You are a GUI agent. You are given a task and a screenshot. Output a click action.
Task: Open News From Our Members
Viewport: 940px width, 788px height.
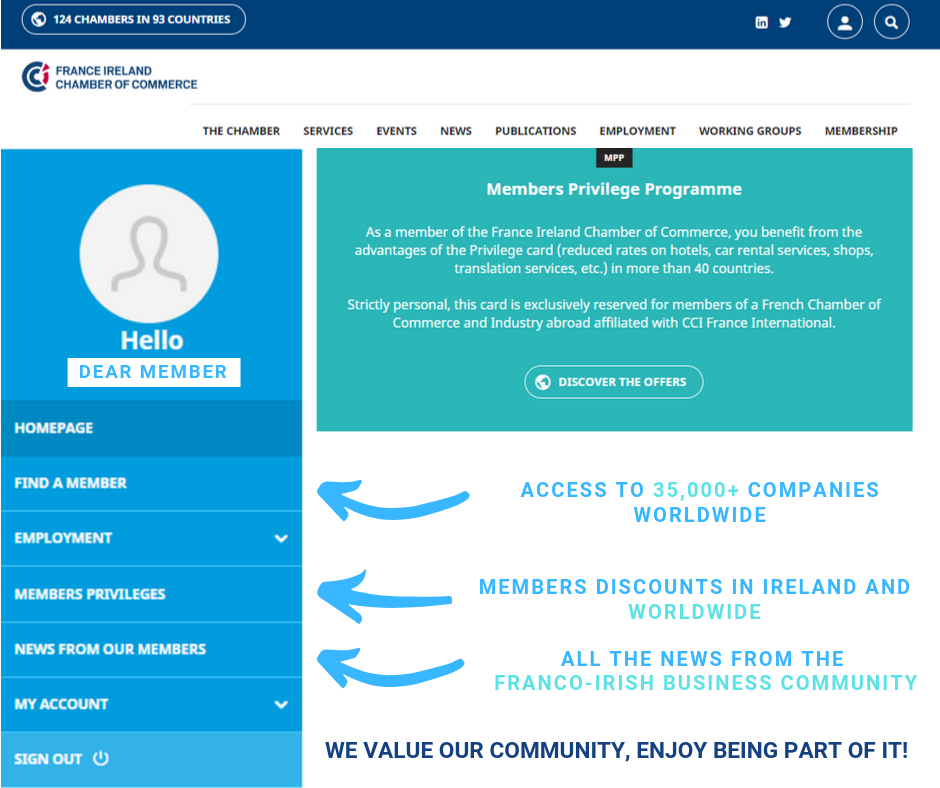[x=110, y=649]
